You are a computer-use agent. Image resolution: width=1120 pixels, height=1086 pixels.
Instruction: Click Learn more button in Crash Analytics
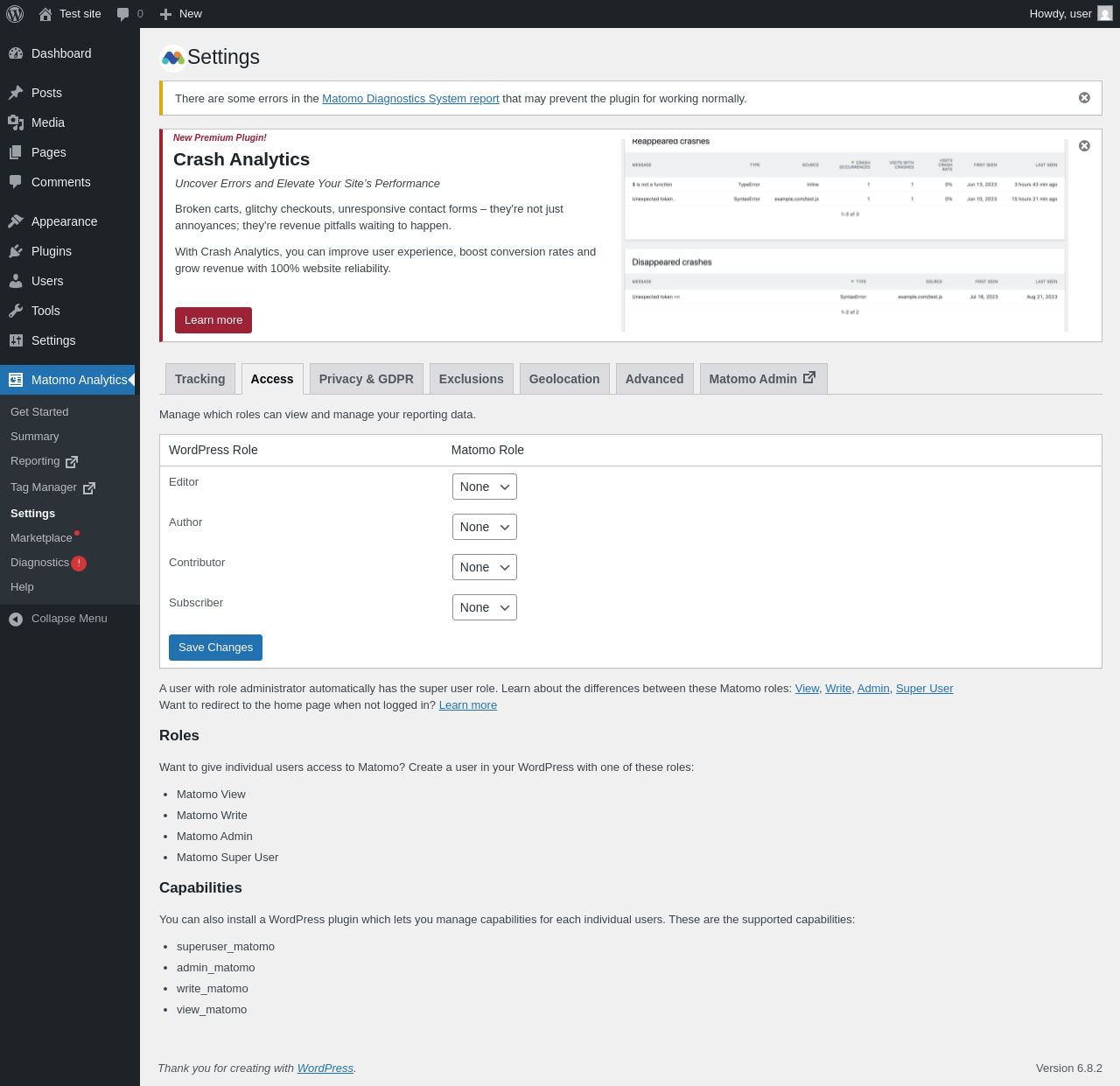click(x=213, y=320)
